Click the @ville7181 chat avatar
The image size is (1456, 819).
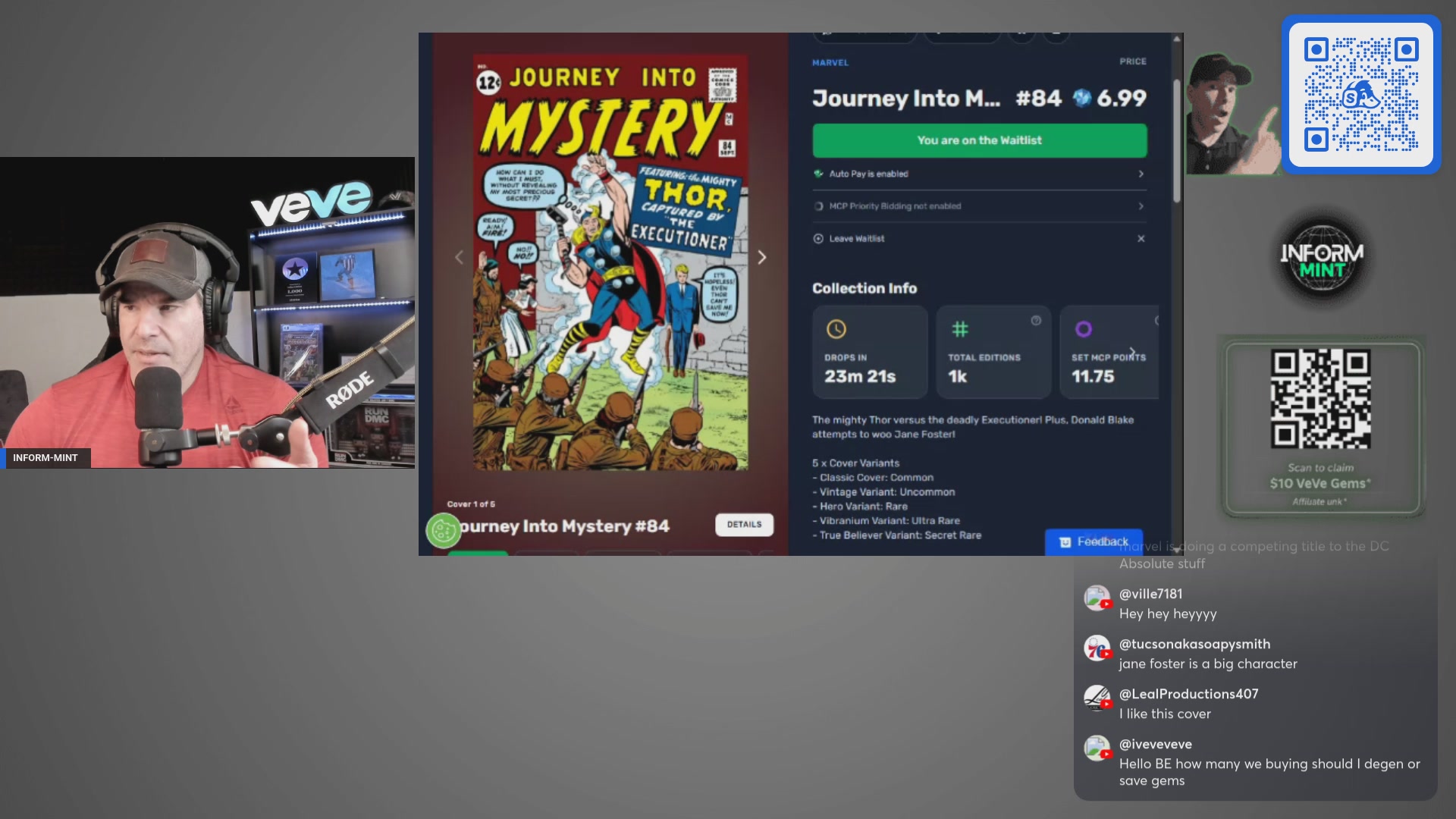1097,598
